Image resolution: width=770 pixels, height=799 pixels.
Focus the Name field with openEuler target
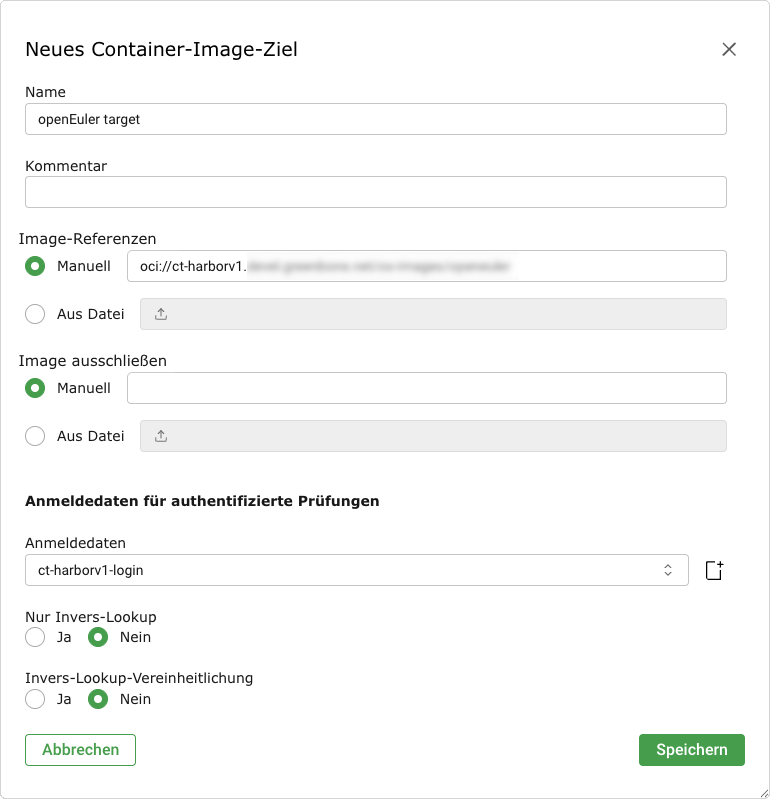coord(375,119)
